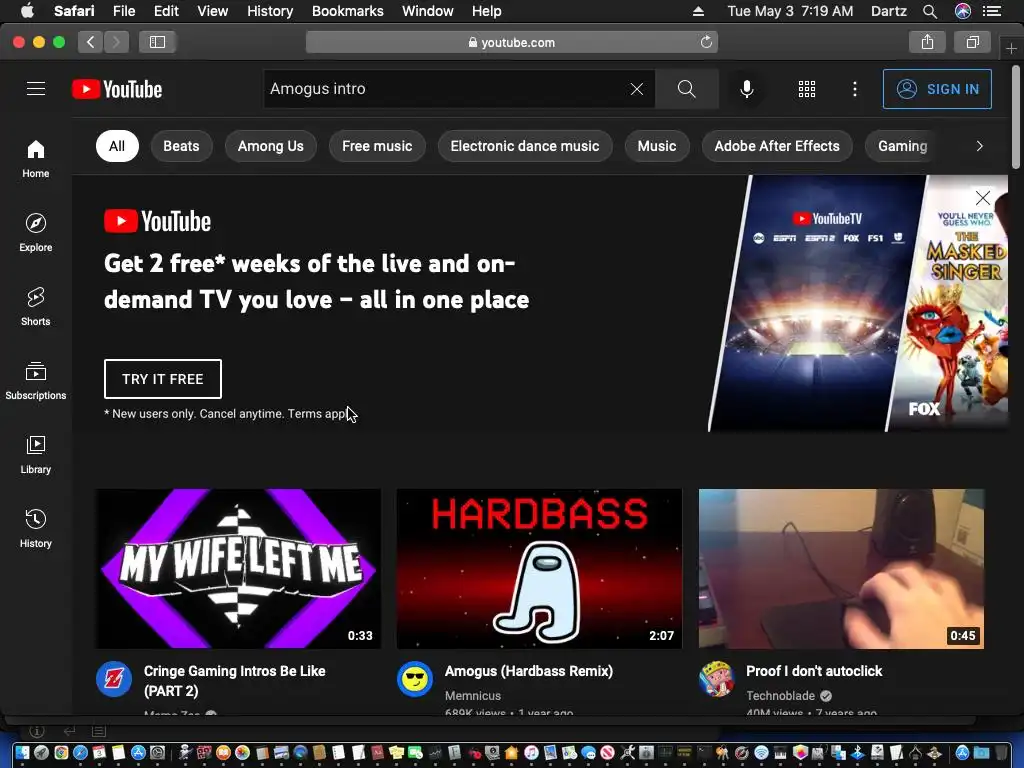Dismiss the YouTube TV ad banner
Image resolution: width=1024 pixels, height=768 pixels.
coord(982,198)
